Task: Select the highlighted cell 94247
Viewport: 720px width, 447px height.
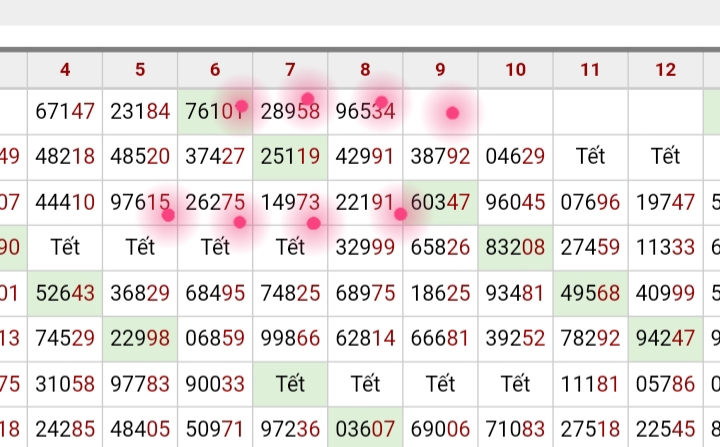Action: coord(665,338)
